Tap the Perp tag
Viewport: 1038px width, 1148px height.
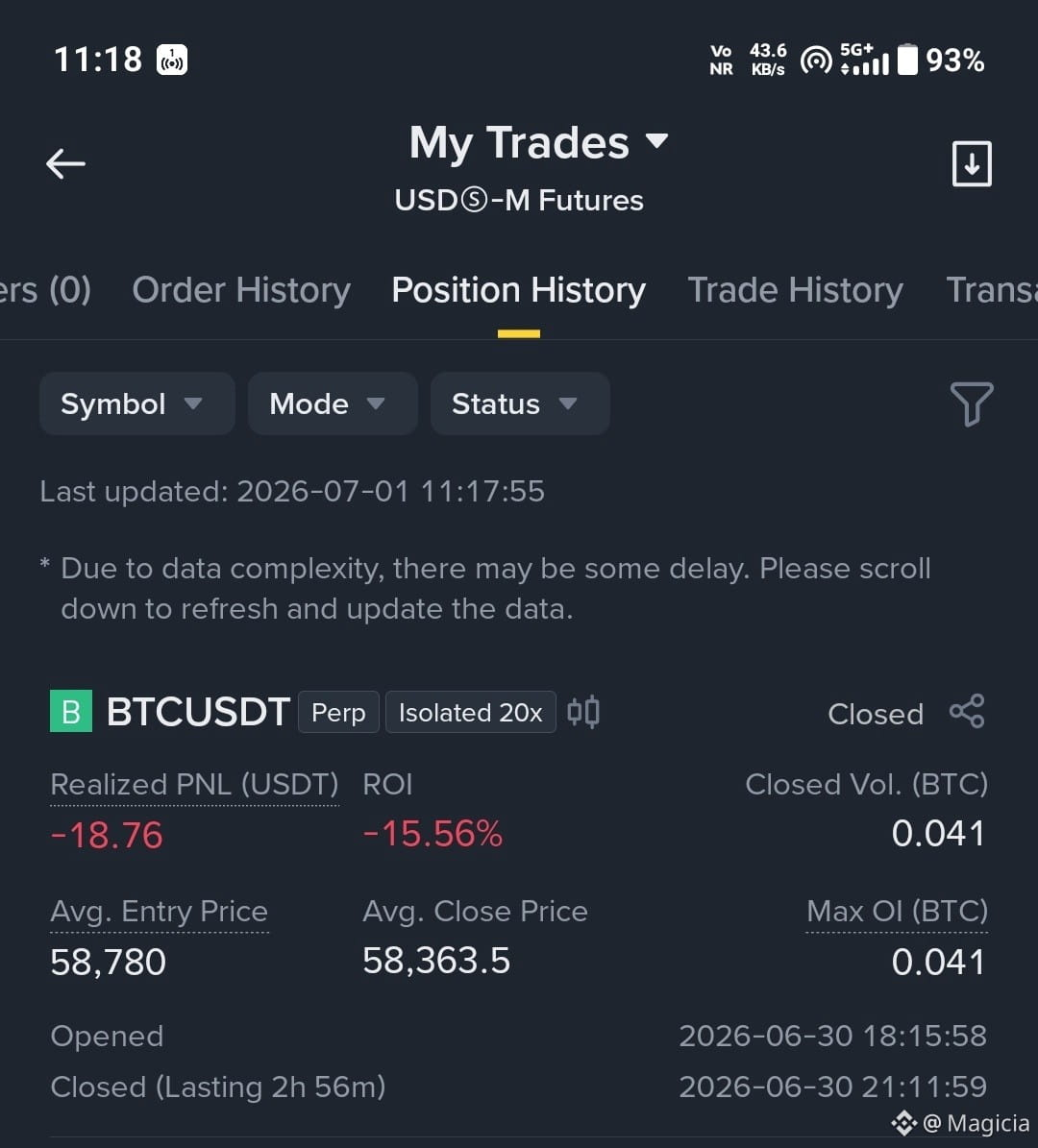pyautogui.click(x=338, y=712)
